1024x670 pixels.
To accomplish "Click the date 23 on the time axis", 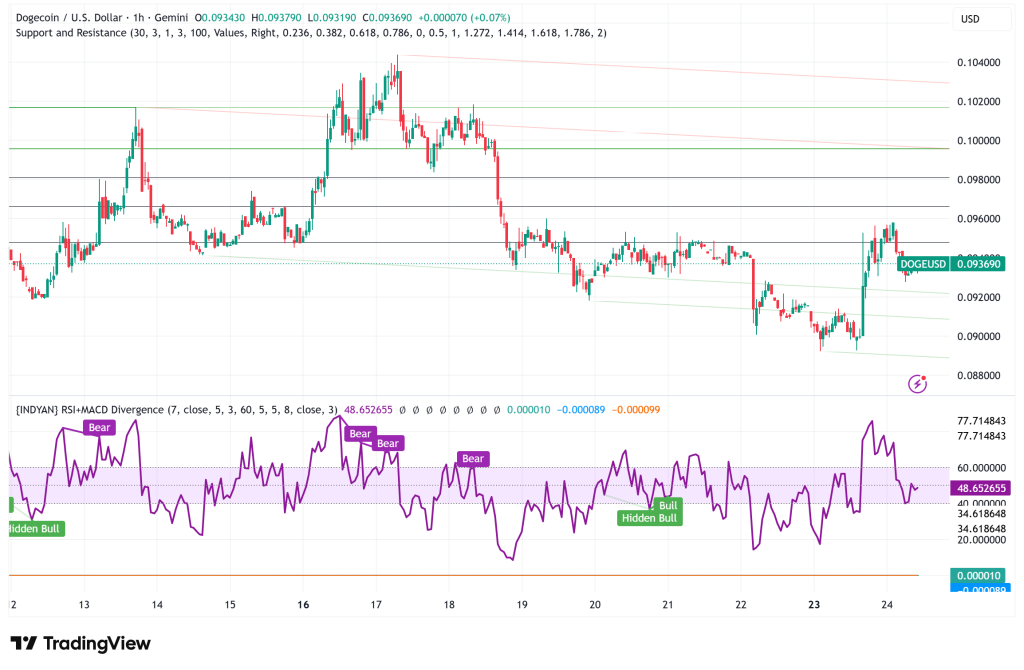I will (813, 606).
